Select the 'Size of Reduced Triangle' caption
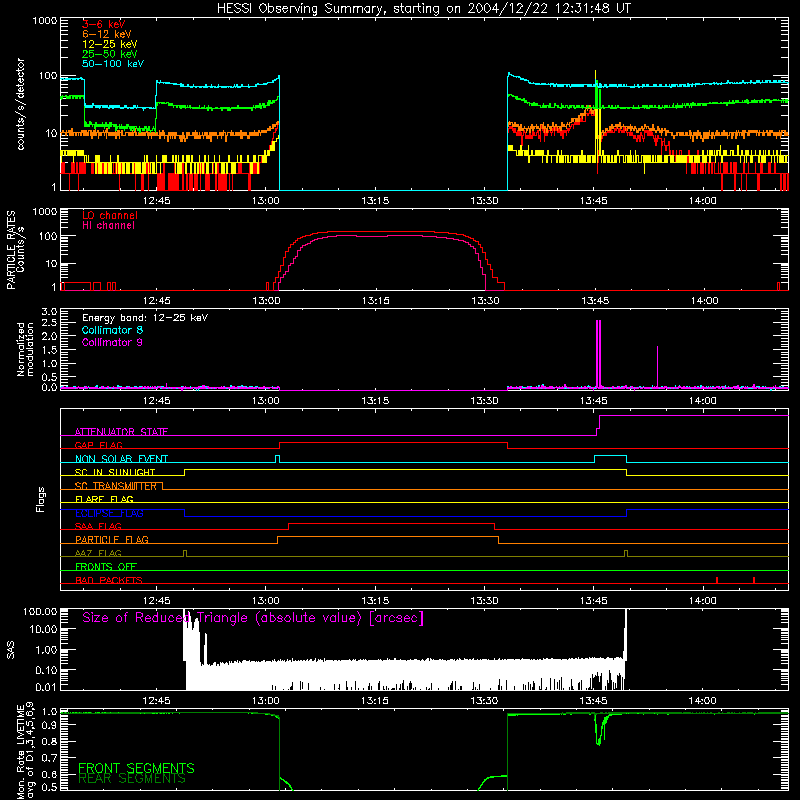 click(253, 618)
